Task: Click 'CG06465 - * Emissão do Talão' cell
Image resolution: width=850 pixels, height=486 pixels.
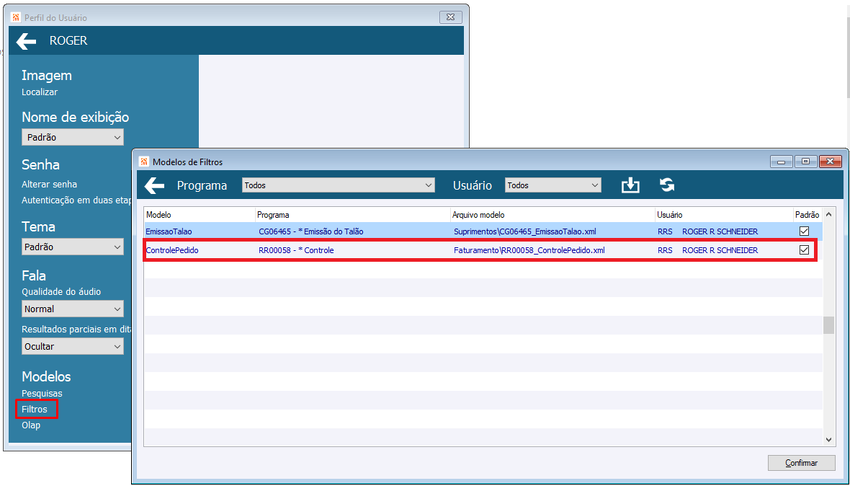Action: (x=311, y=231)
